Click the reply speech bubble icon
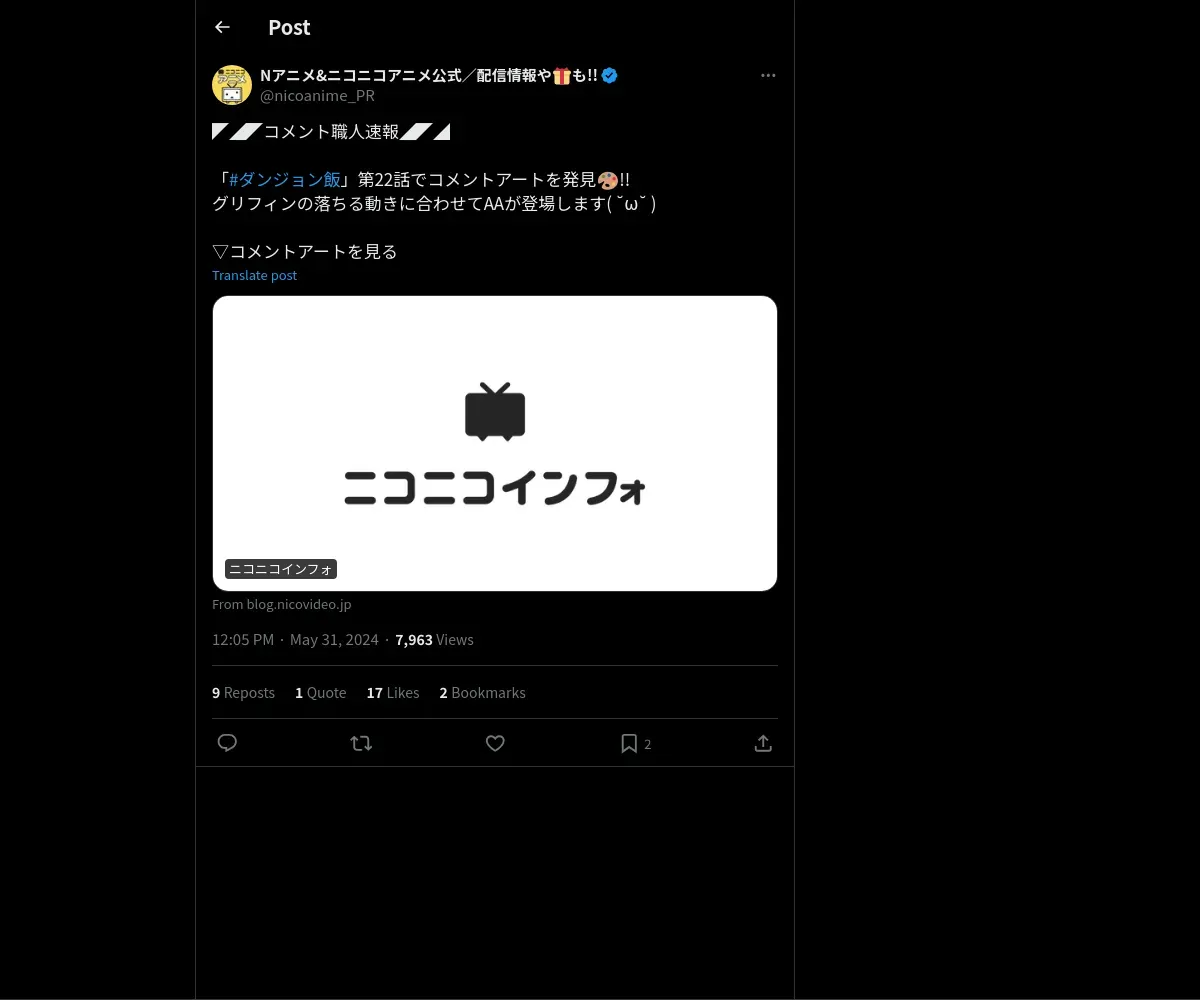 click(x=227, y=743)
